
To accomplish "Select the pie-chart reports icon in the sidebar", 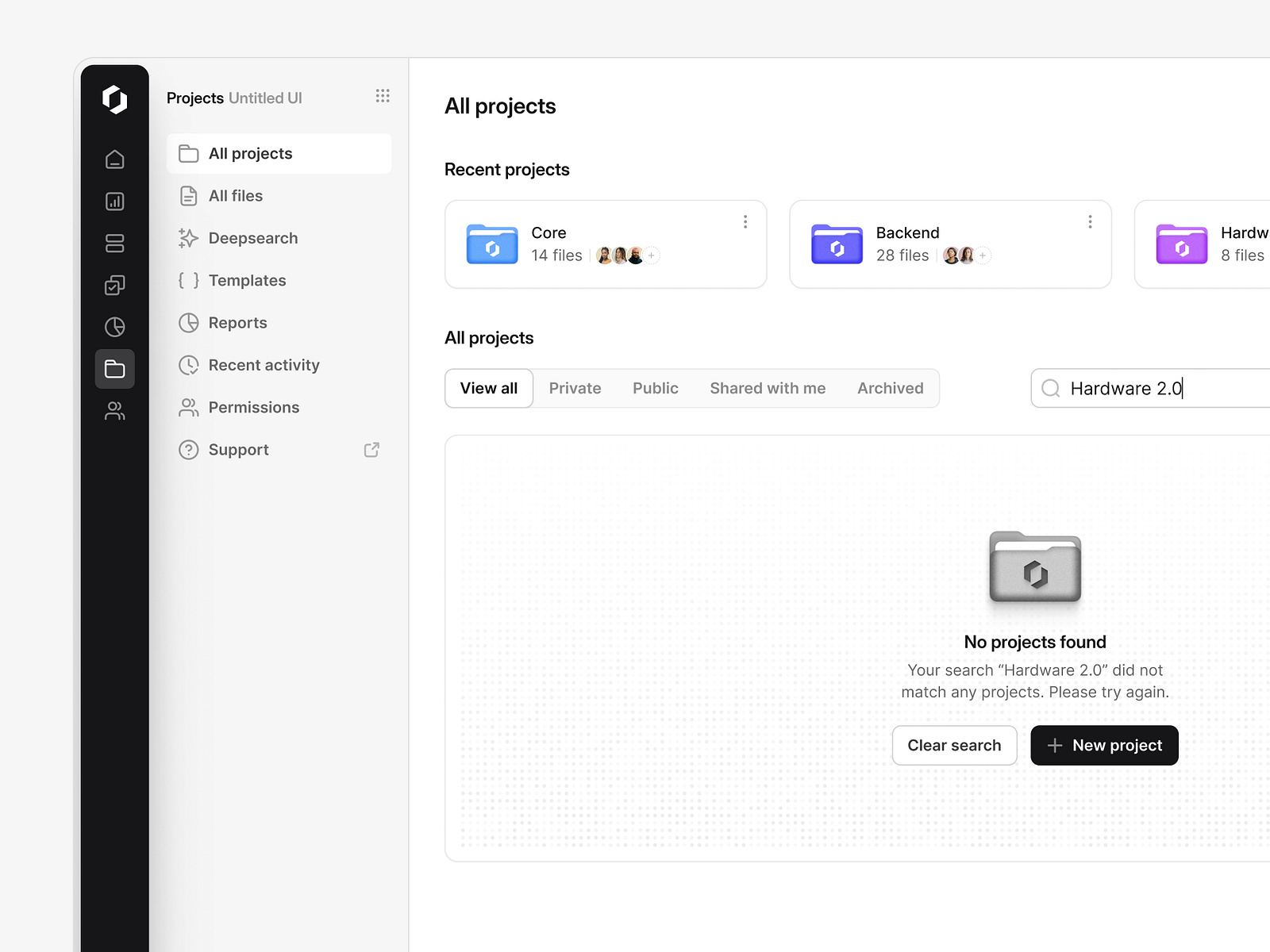I will click(115, 326).
